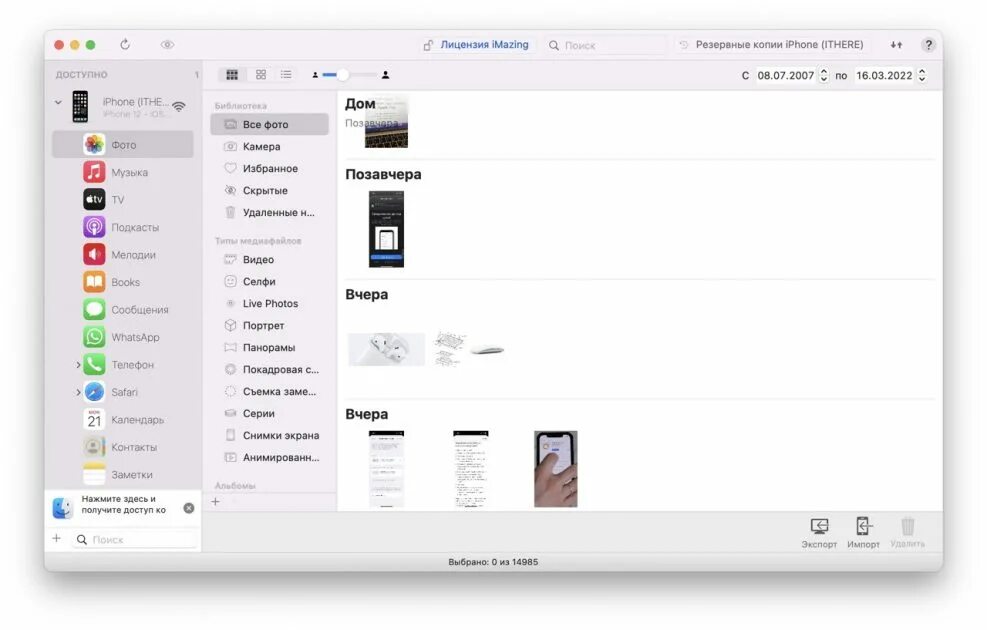
Task: Select Избранное favorites
Action: coord(269,169)
